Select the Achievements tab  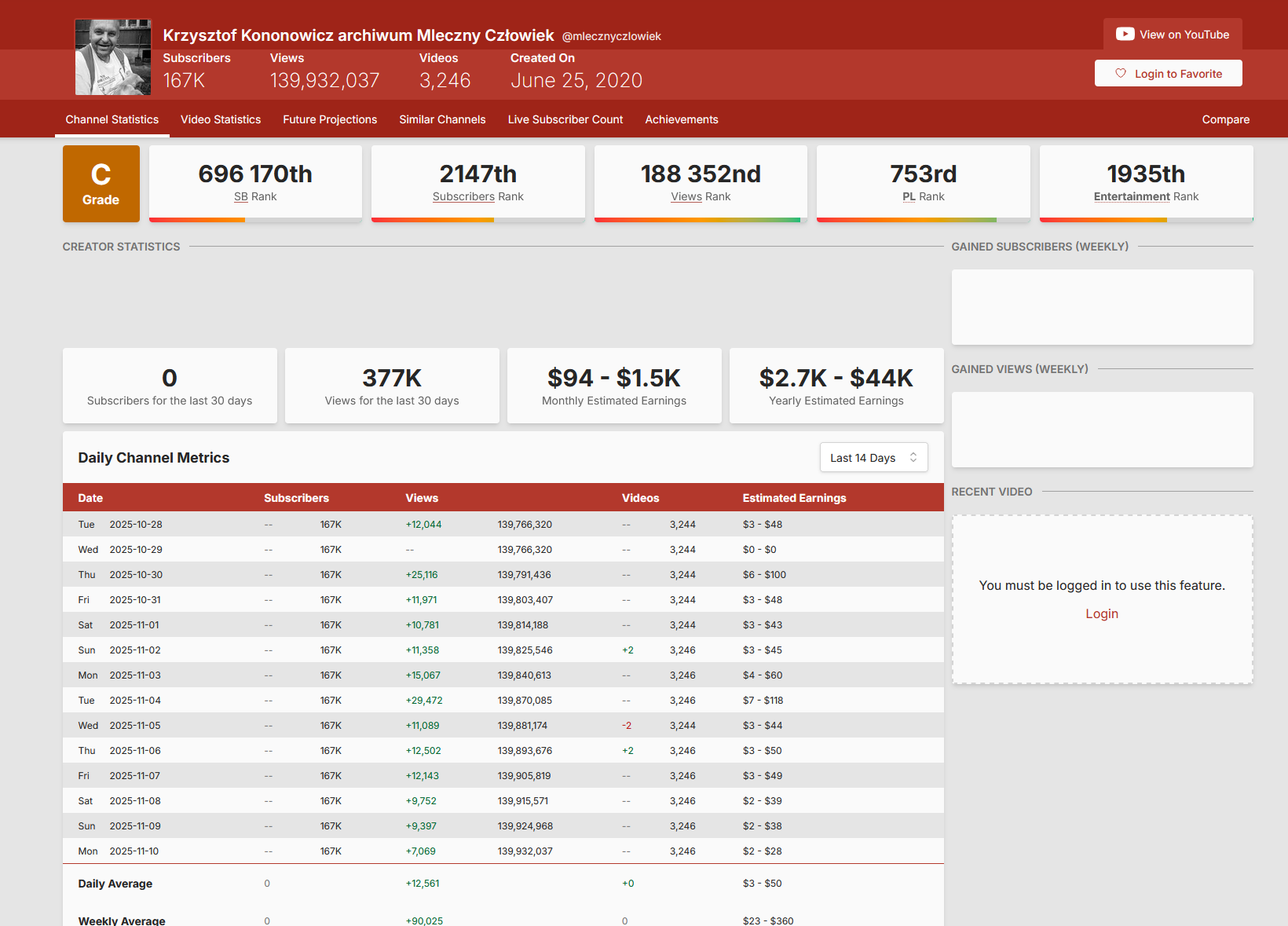click(681, 119)
